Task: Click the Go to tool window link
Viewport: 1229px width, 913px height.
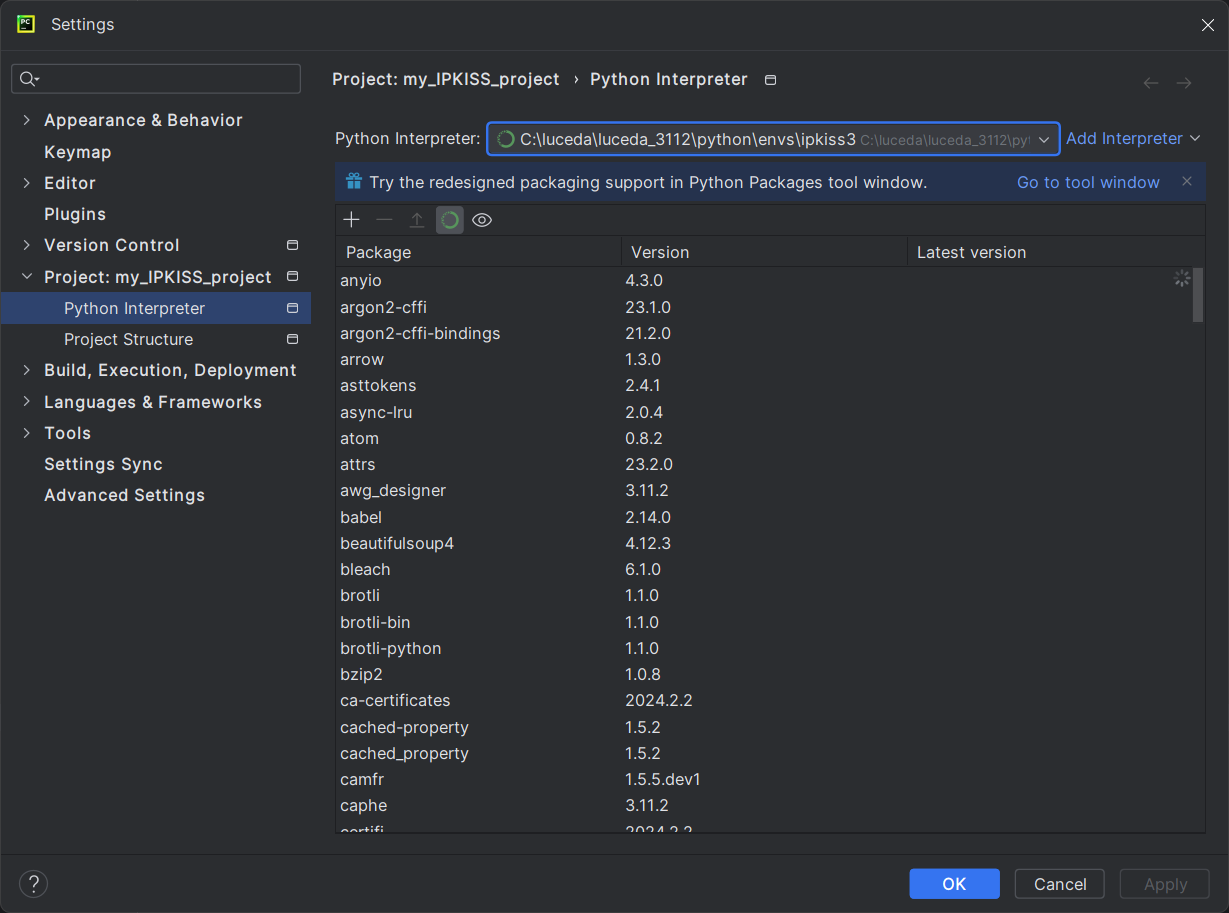Action: tap(1088, 182)
